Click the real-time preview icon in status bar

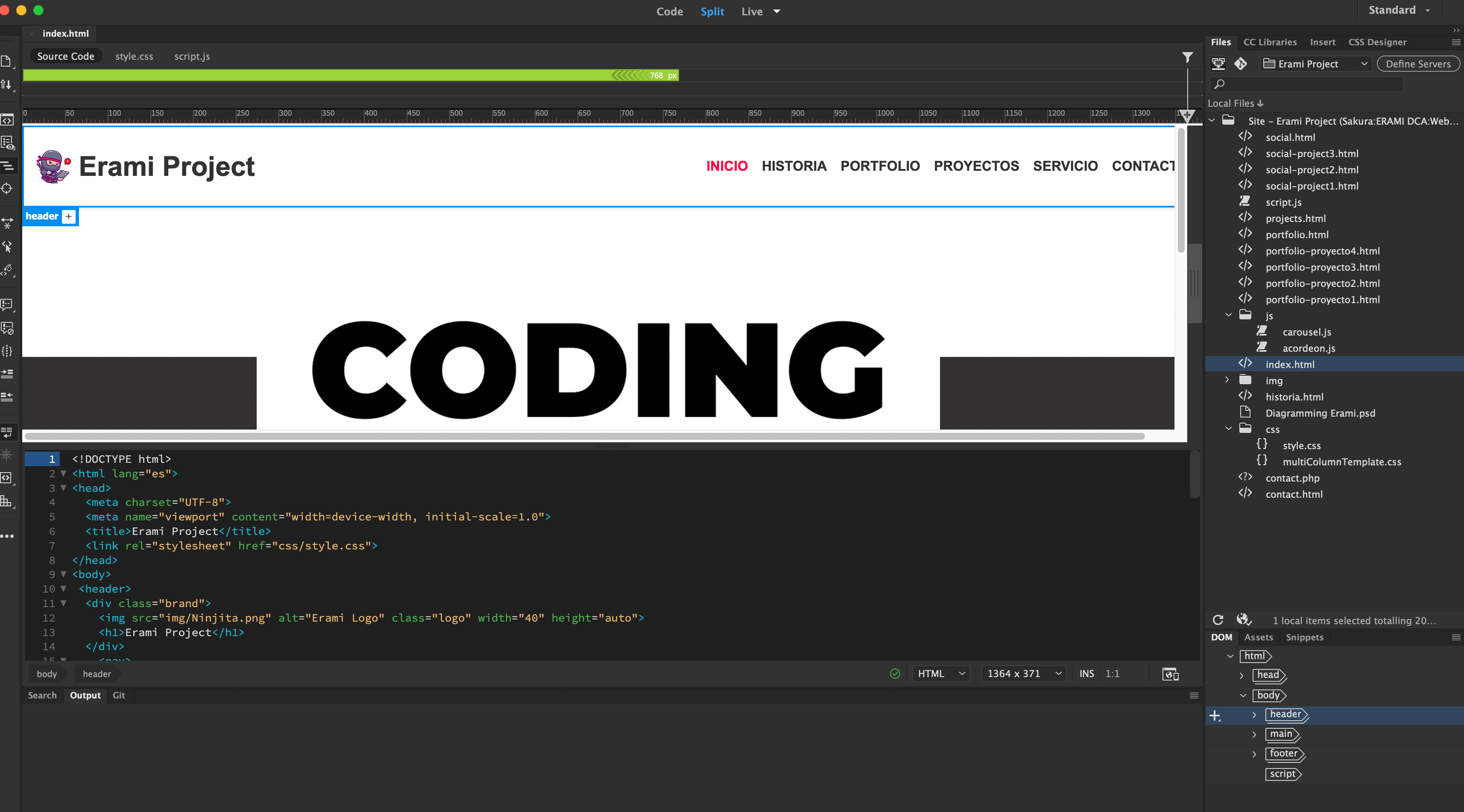[x=1170, y=674]
